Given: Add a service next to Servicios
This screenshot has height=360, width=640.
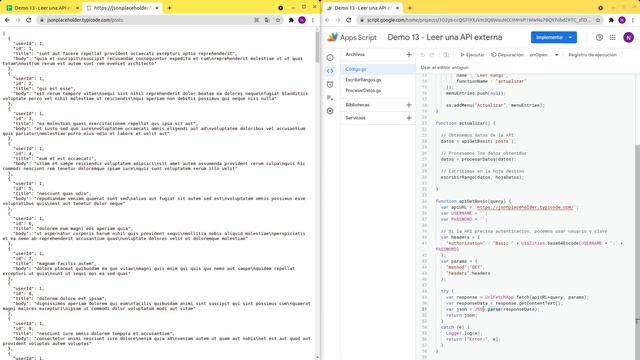Looking at the screenshot, I should 409,118.
